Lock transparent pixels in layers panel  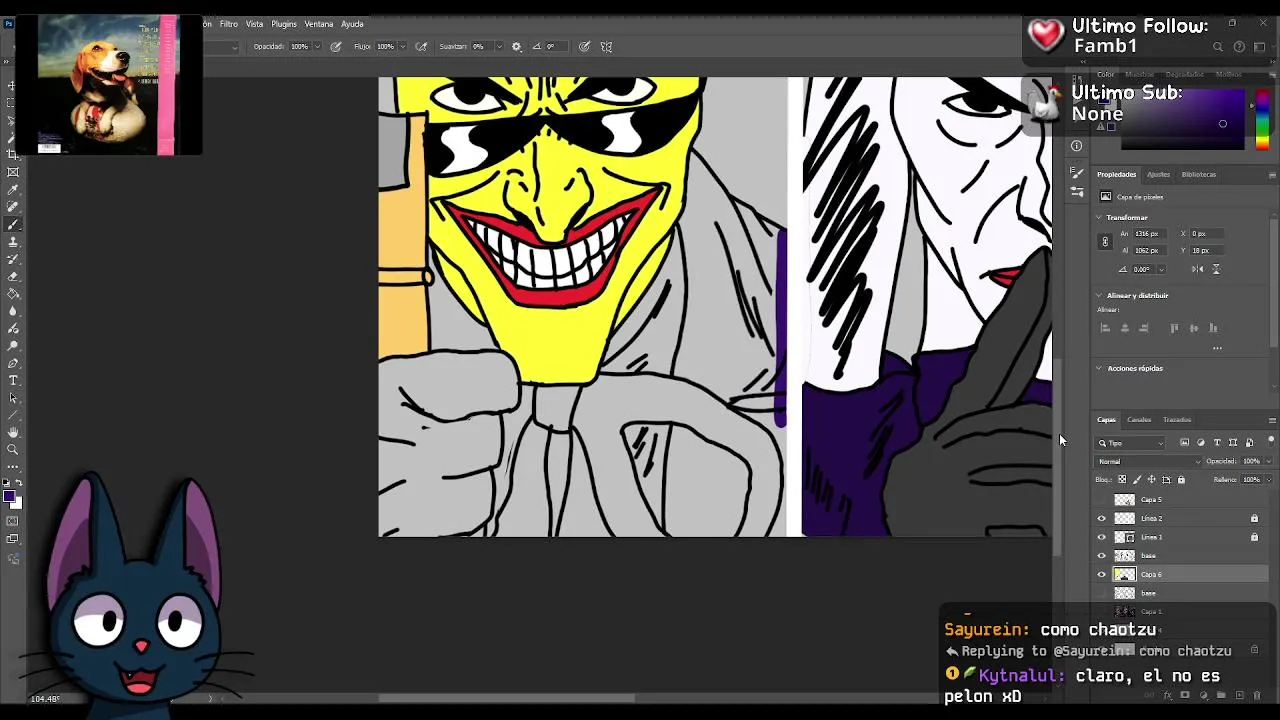tap(1122, 480)
